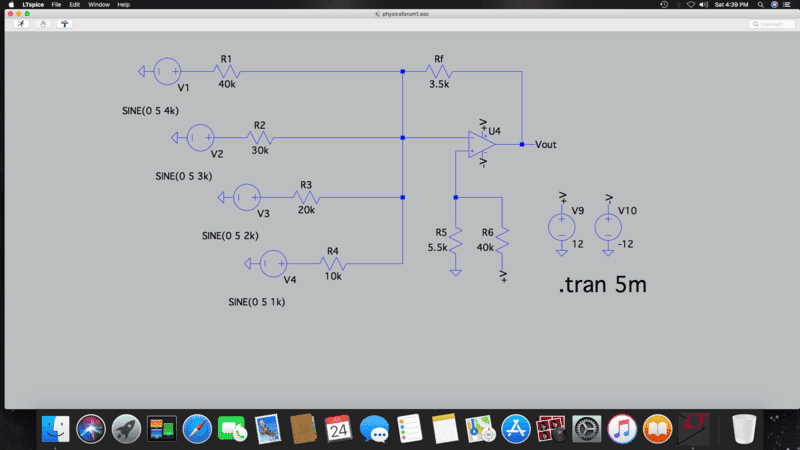The height and width of the screenshot is (450, 800).
Task: Click the Vout net label
Action: (546, 144)
